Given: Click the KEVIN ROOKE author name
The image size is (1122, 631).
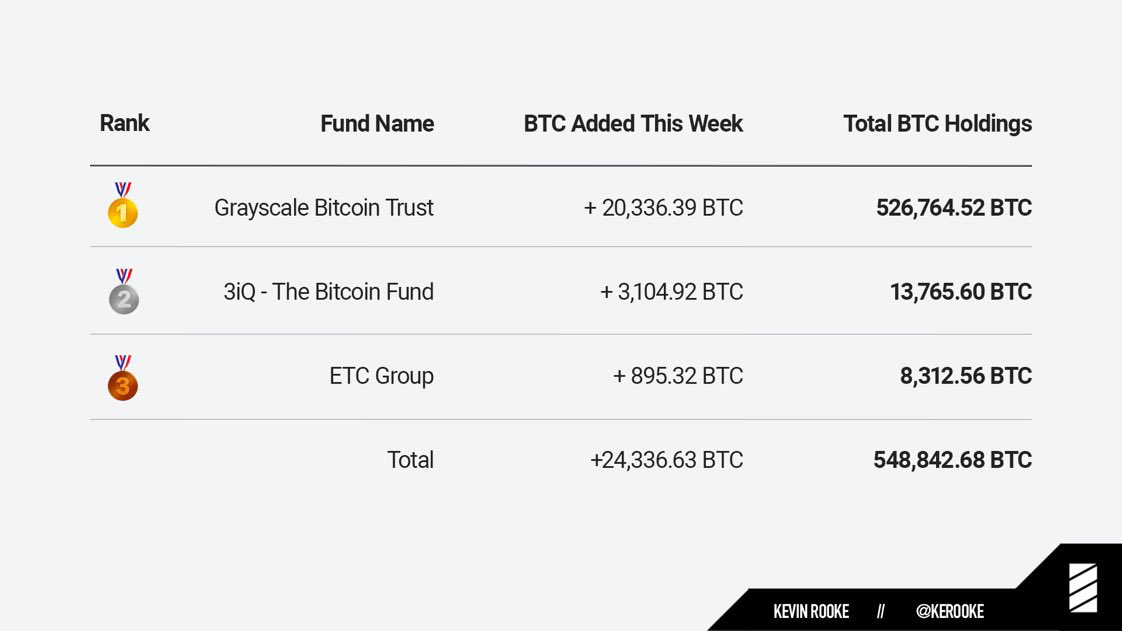Looking at the screenshot, I should click(x=811, y=611).
